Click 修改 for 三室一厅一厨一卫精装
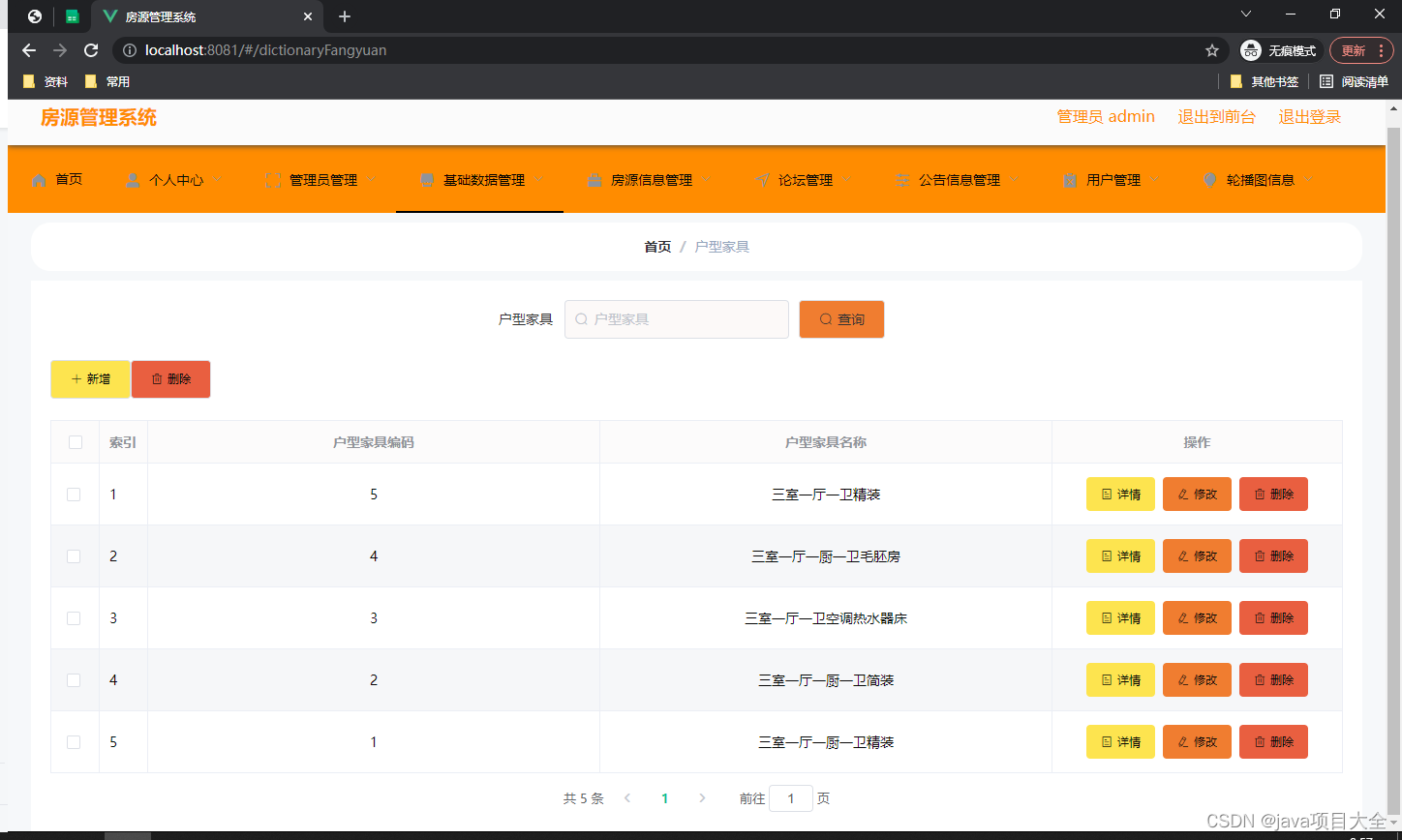Image resolution: width=1402 pixels, height=840 pixels. pos(1197,742)
